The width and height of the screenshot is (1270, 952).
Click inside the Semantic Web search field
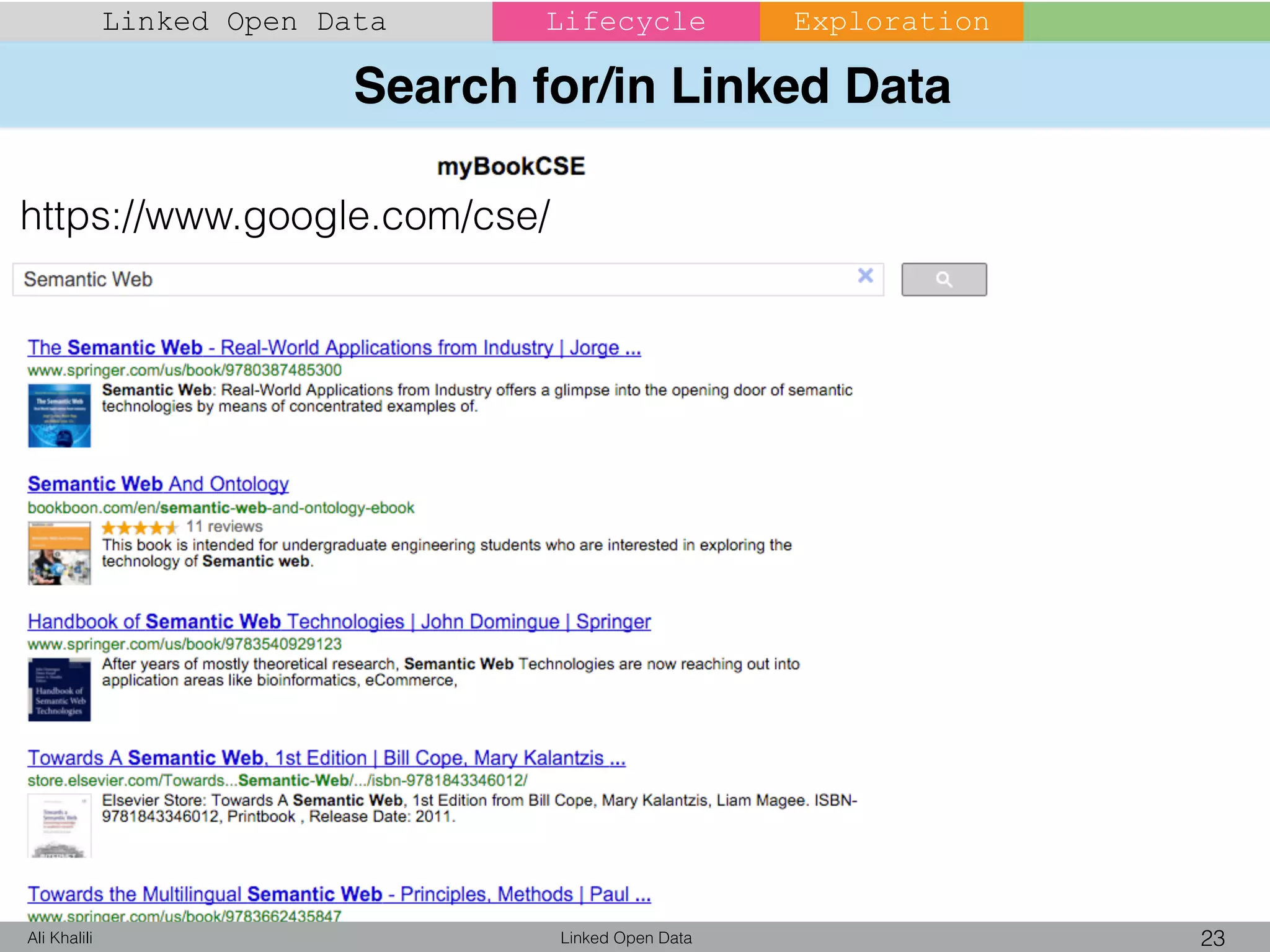tap(434, 280)
